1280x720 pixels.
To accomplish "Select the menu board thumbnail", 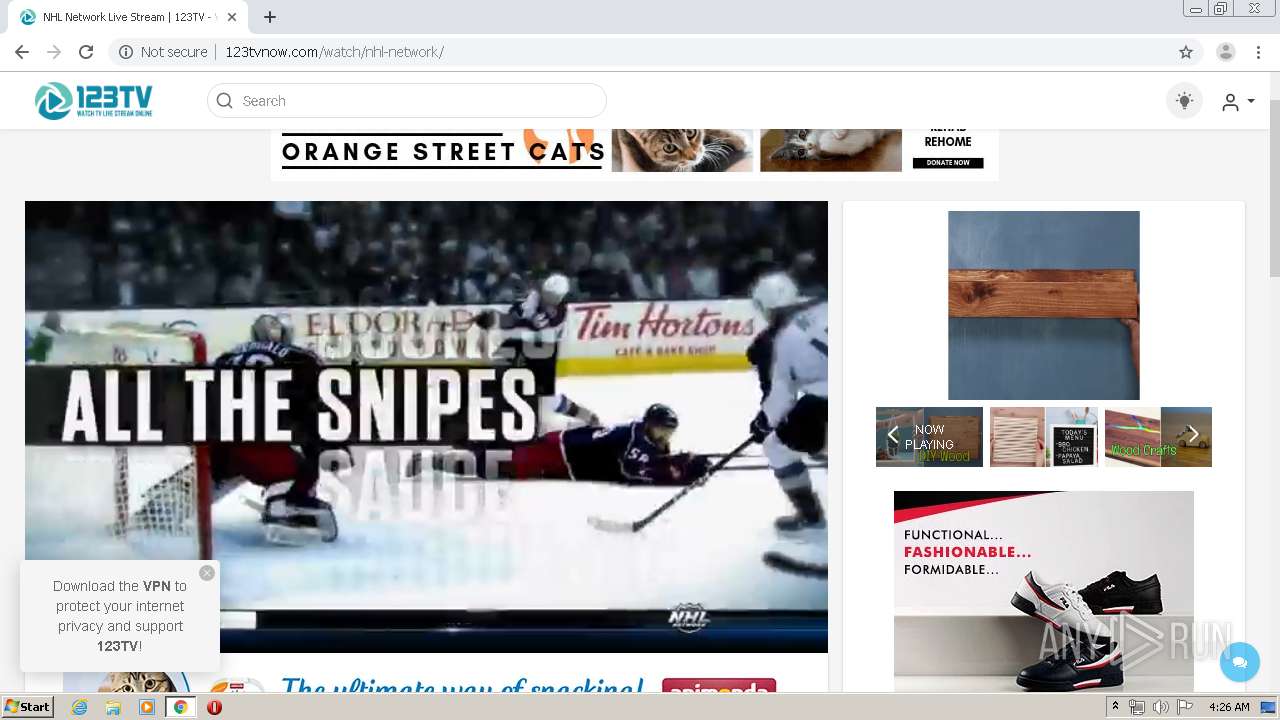I will (1044, 437).
